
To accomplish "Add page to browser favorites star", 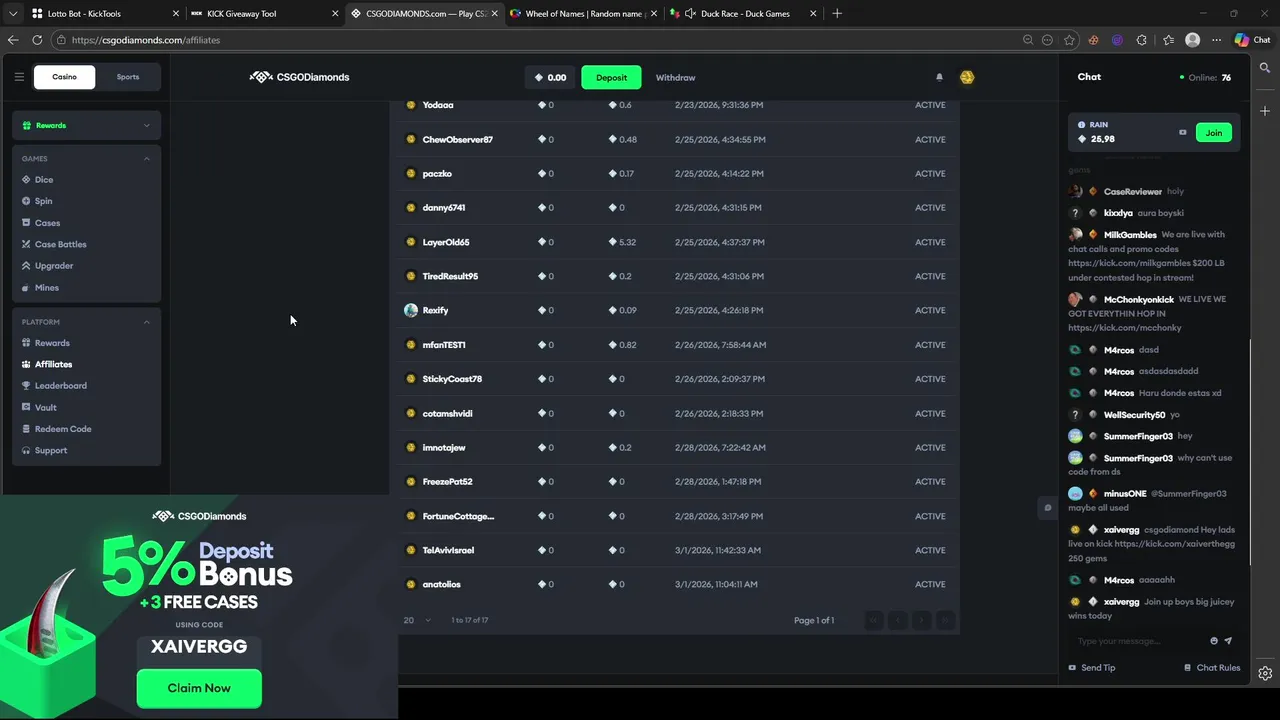I will point(1069,40).
